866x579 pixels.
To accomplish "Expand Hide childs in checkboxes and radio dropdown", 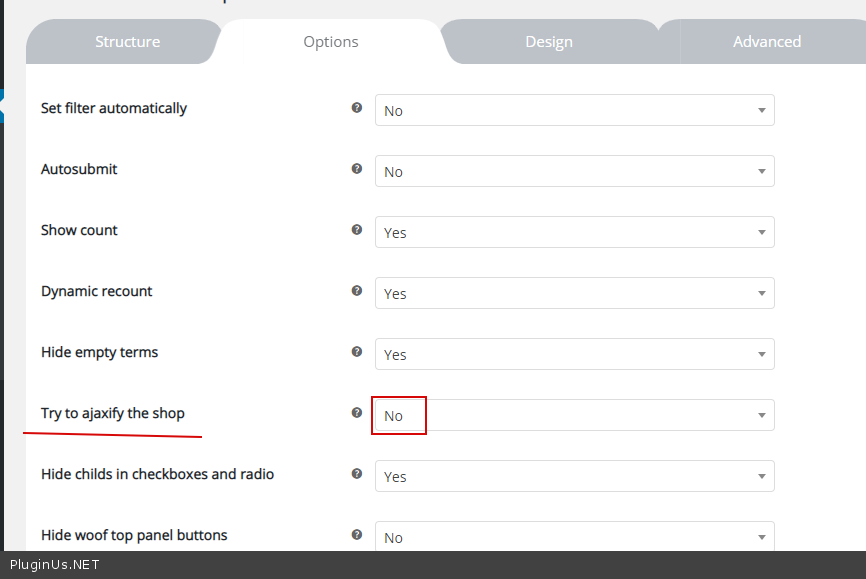I will [x=574, y=476].
